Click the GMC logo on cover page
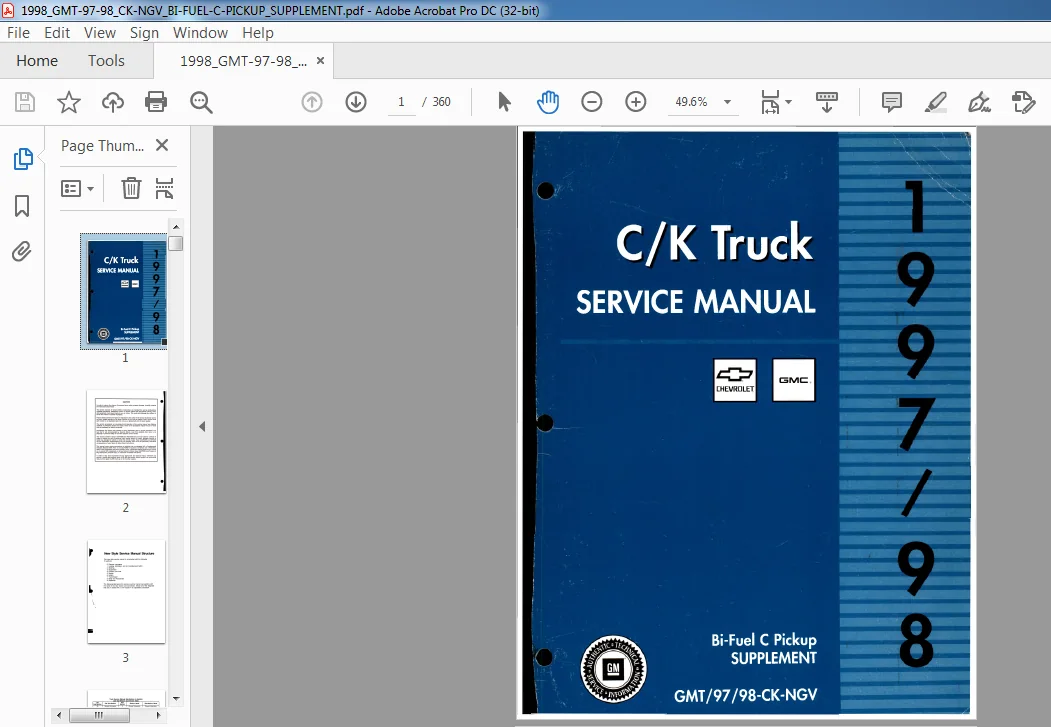 coord(794,380)
